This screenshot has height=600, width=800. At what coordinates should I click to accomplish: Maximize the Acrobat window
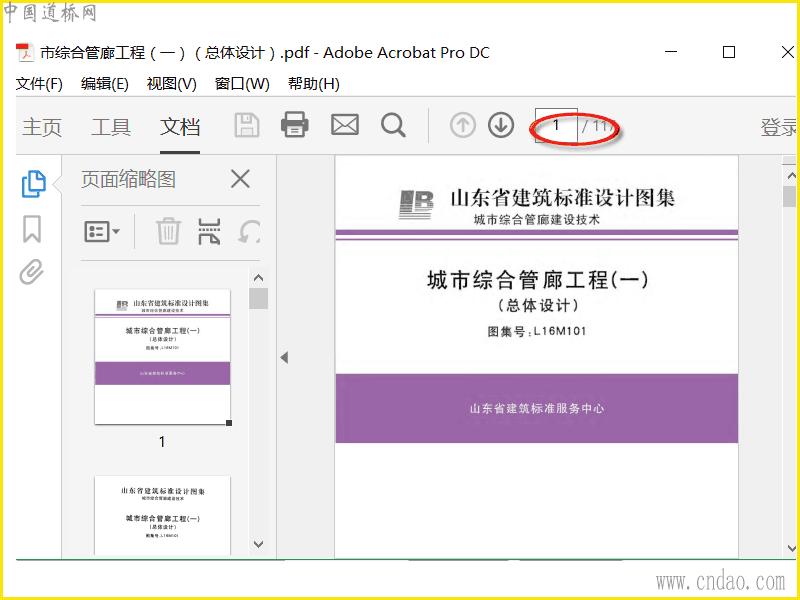click(x=729, y=52)
